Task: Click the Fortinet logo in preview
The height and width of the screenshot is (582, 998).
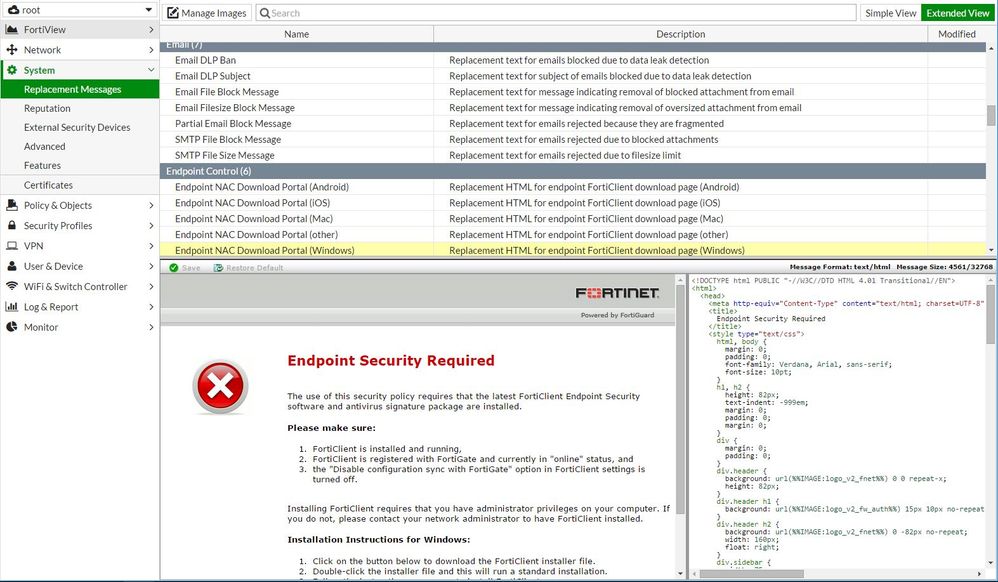Action: coord(617,293)
